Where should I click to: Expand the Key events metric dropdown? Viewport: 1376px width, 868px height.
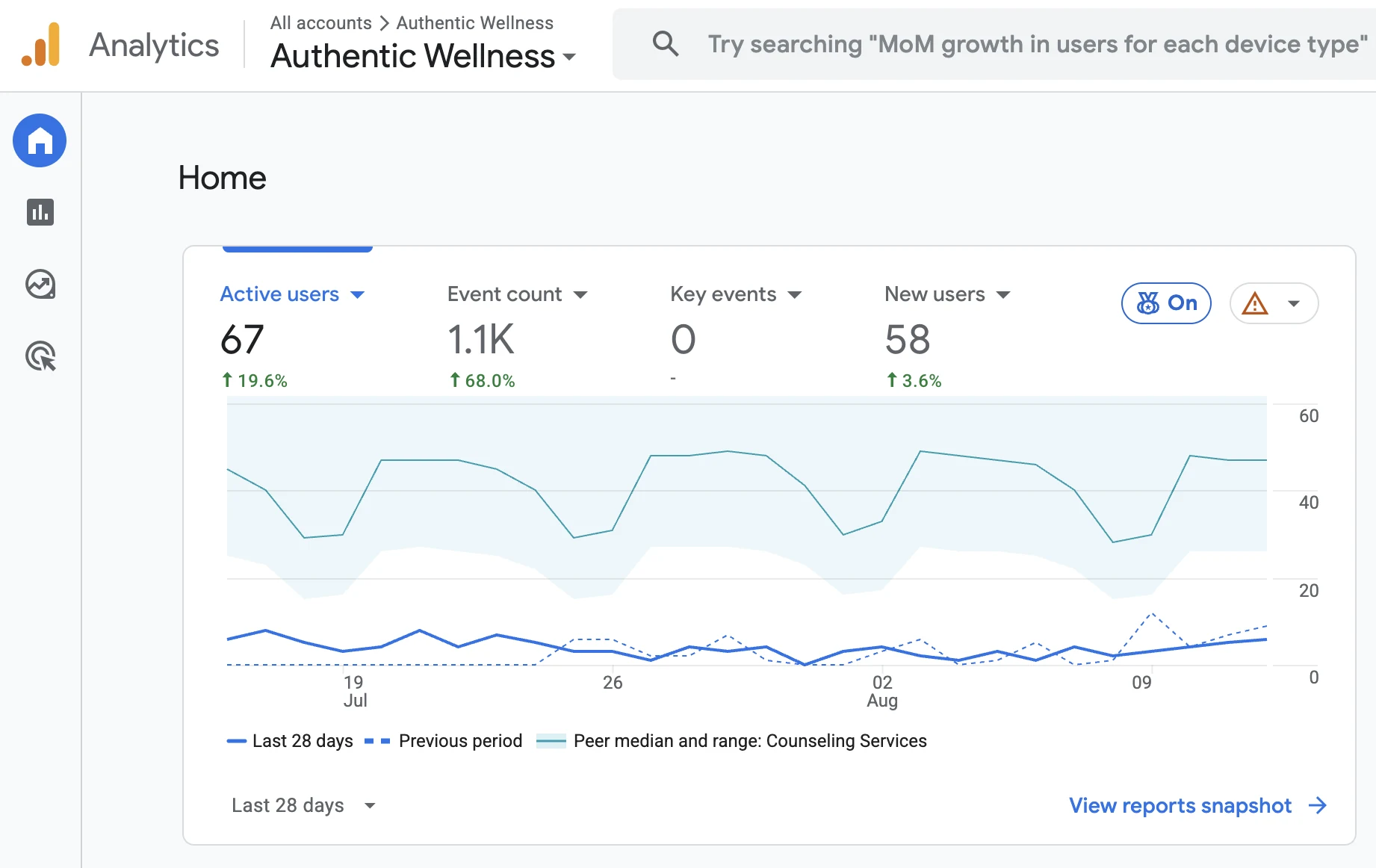tap(795, 295)
